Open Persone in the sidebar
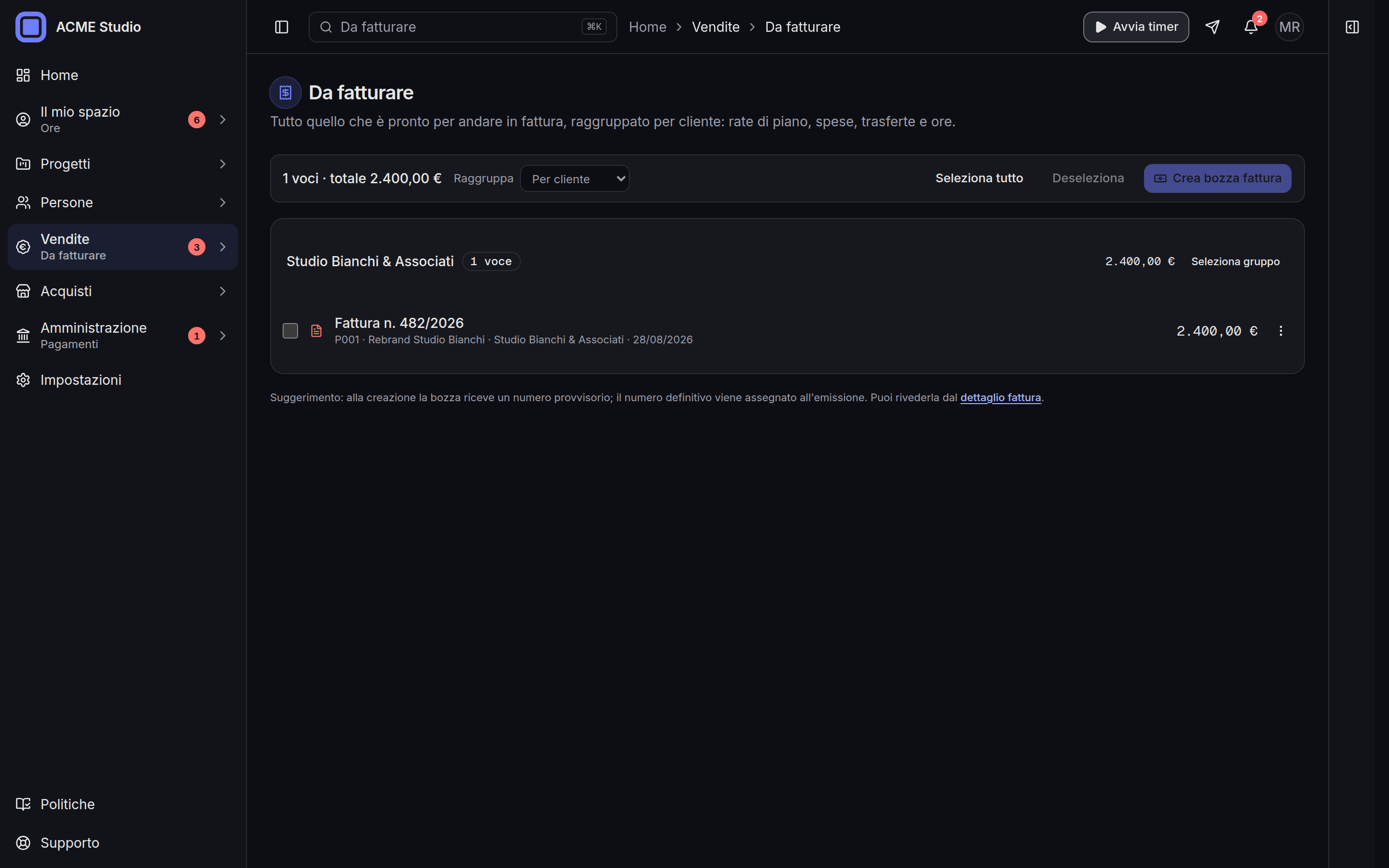Viewport: 1389px width, 868px height. [123, 203]
